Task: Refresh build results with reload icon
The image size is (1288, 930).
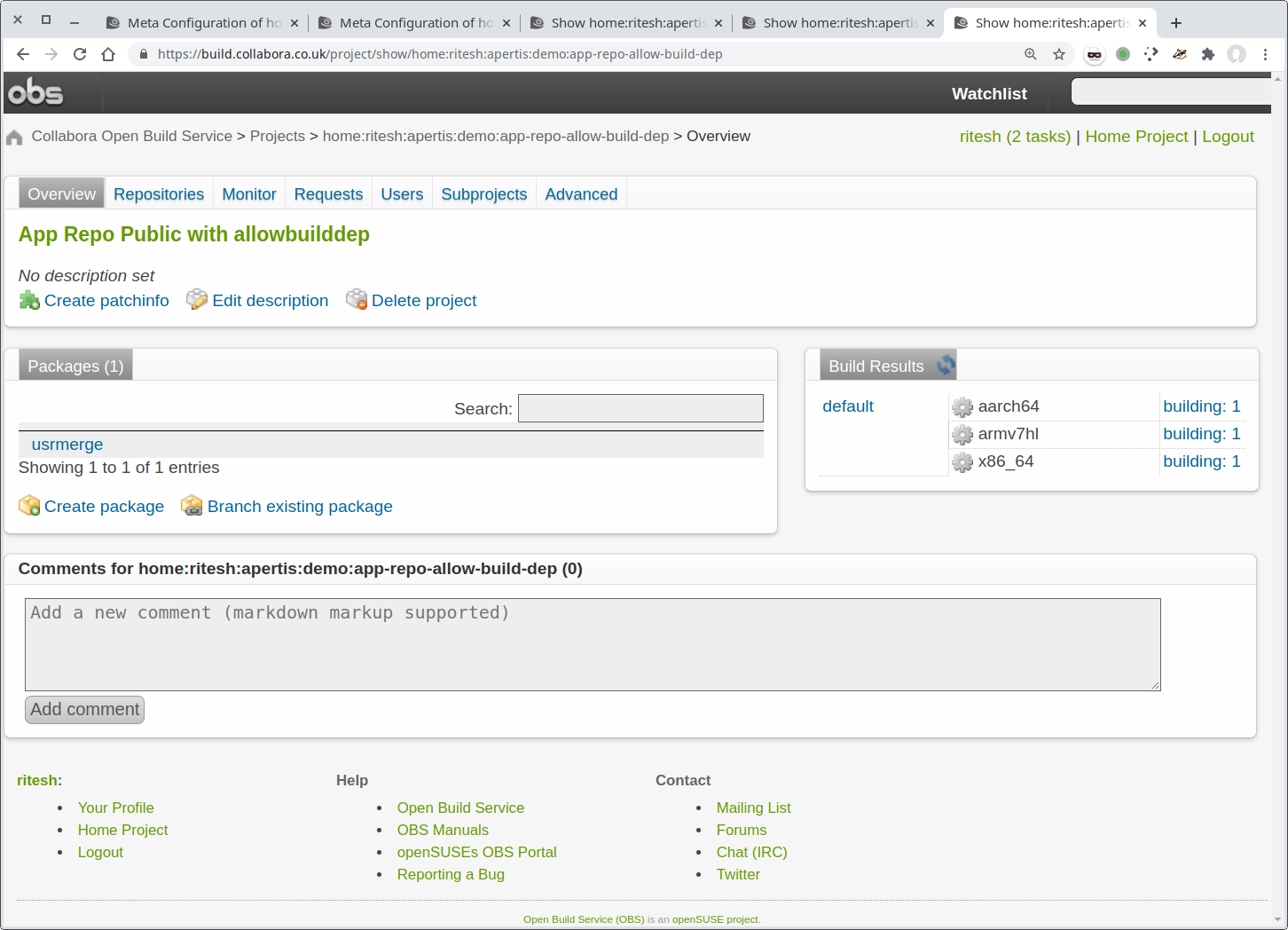Action: point(946,365)
